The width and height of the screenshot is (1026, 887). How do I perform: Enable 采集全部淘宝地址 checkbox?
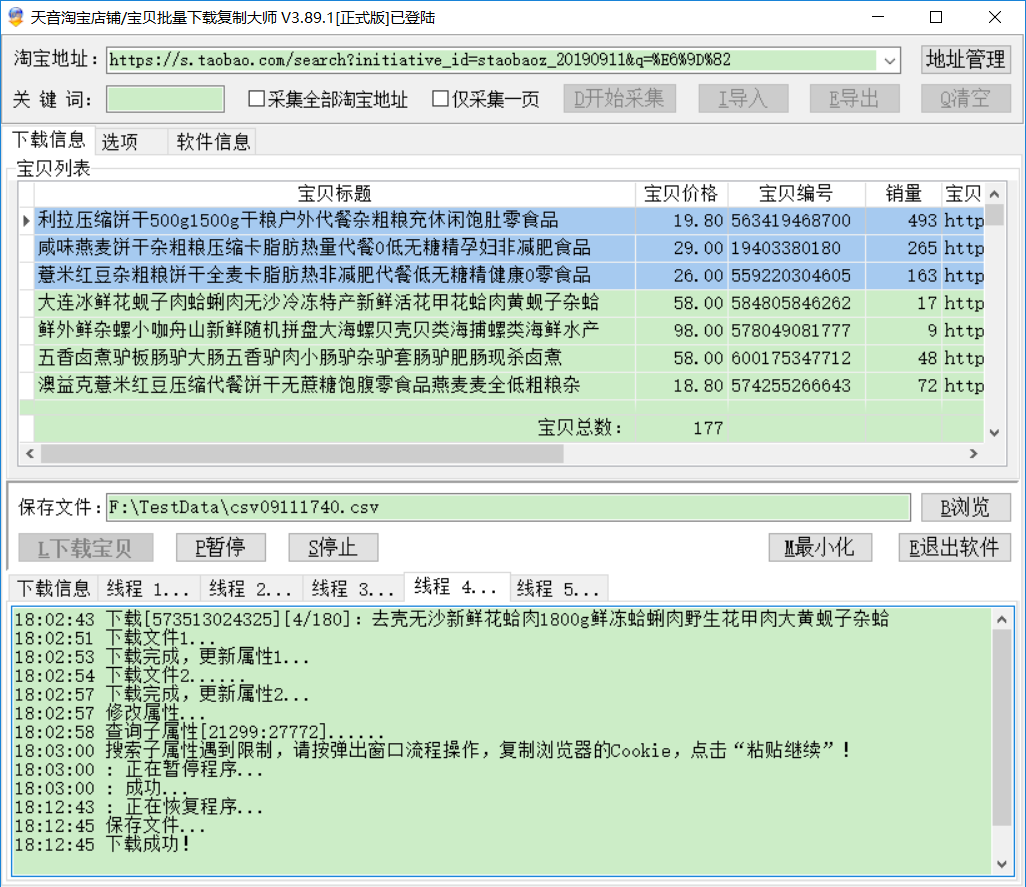click(x=257, y=99)
